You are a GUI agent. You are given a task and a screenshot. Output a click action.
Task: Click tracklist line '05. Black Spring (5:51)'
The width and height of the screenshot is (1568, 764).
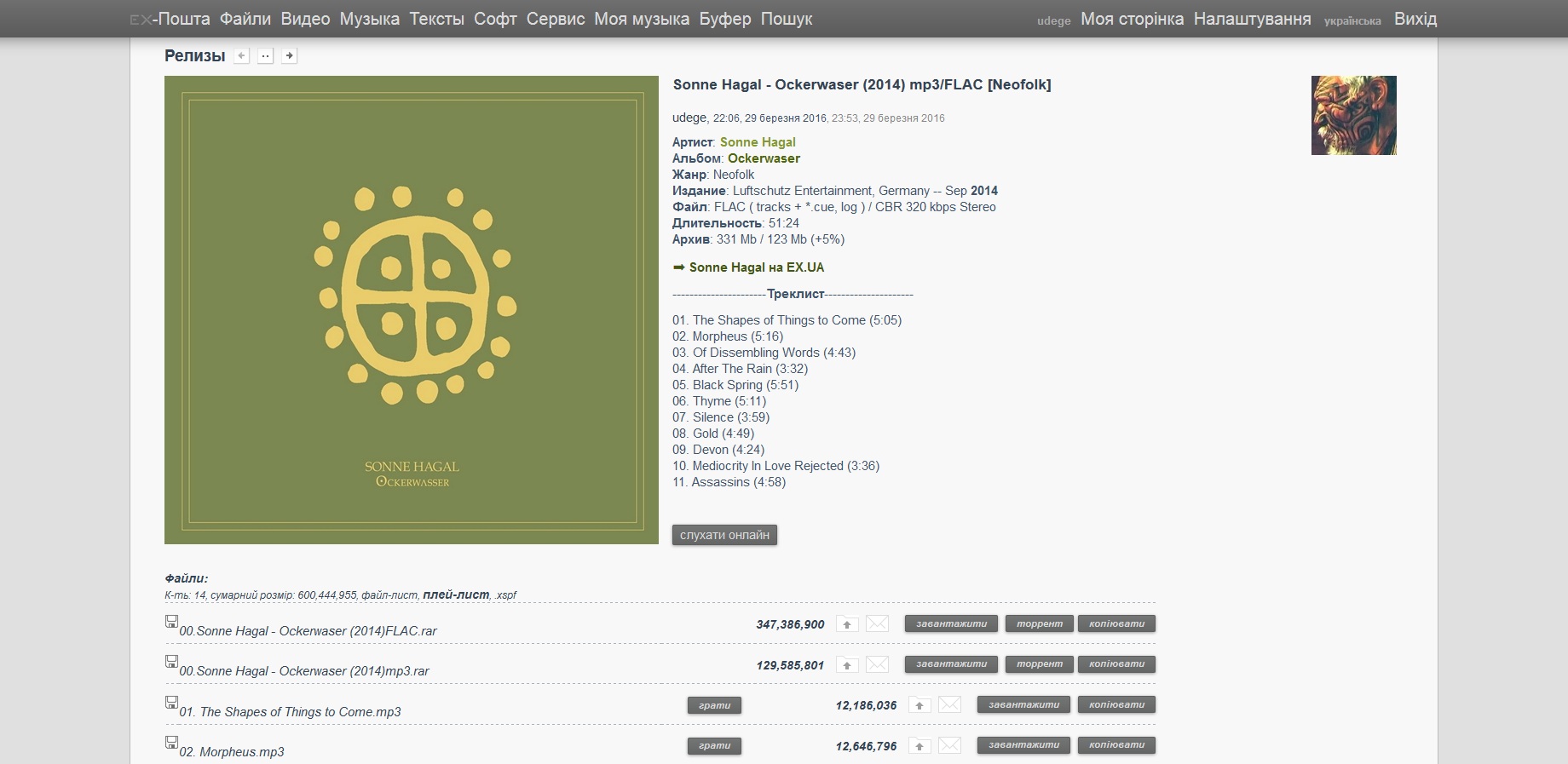(x=735, y=385)
